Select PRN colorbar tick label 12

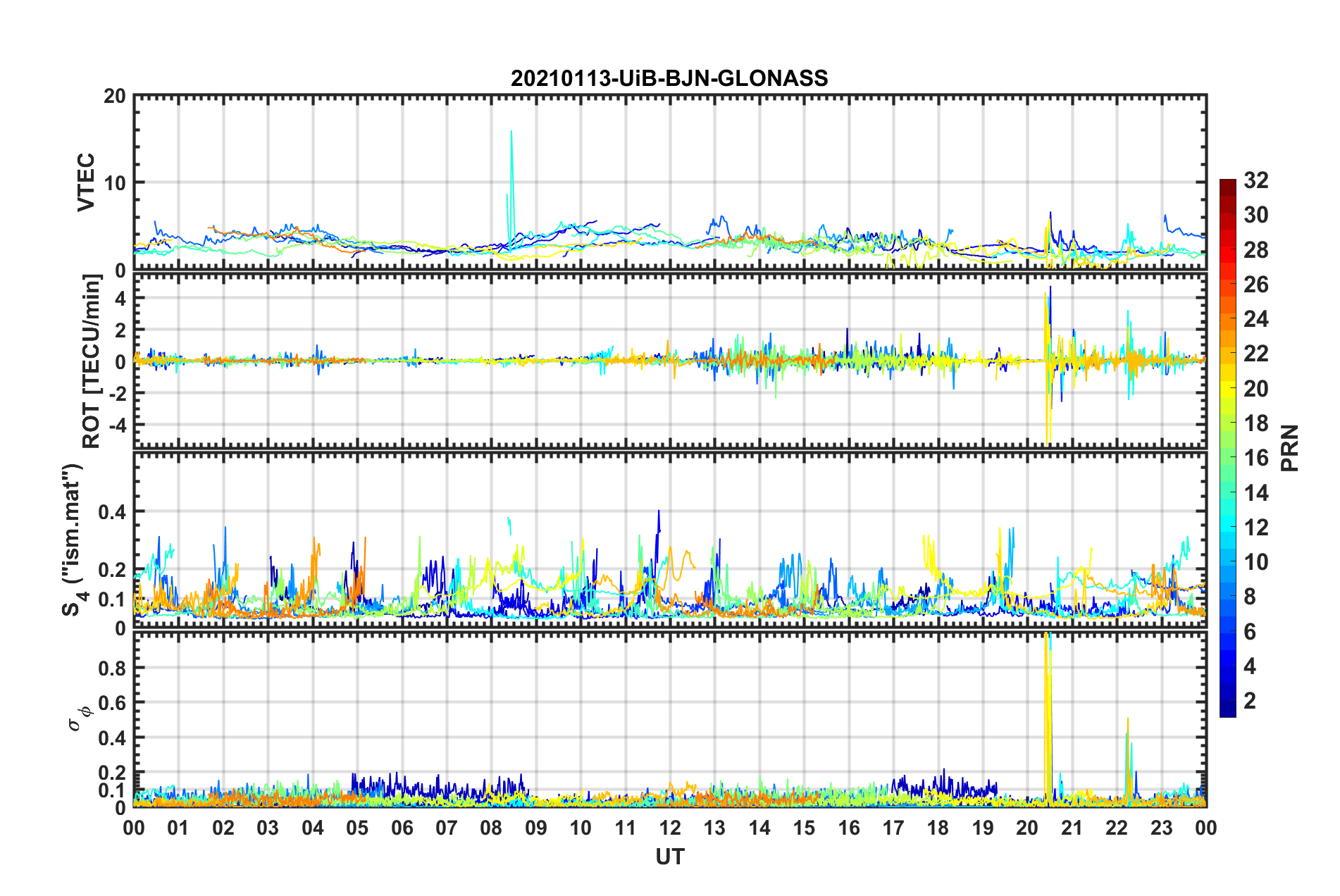click(1256, 527)
